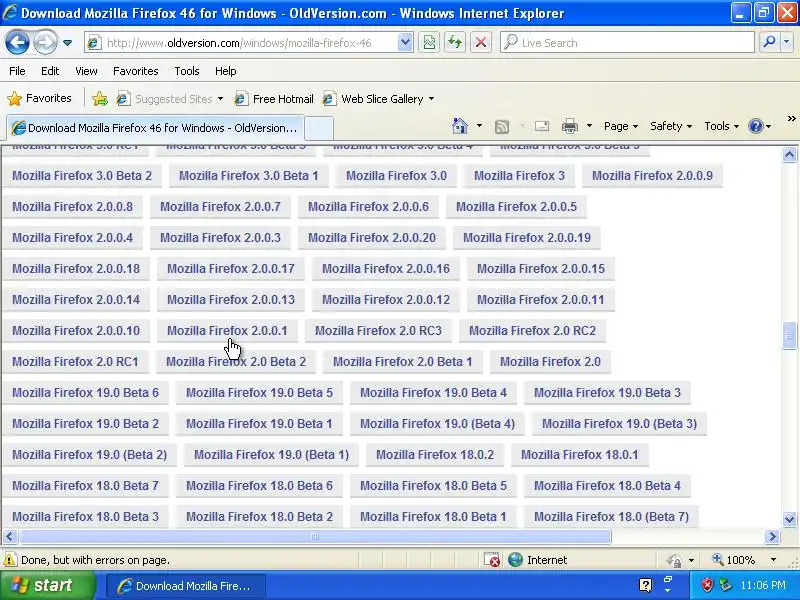The width and height of the screenshot is (800, 600).
Task: Click the taskbar clock 11:06 PM
Action: 763,585
